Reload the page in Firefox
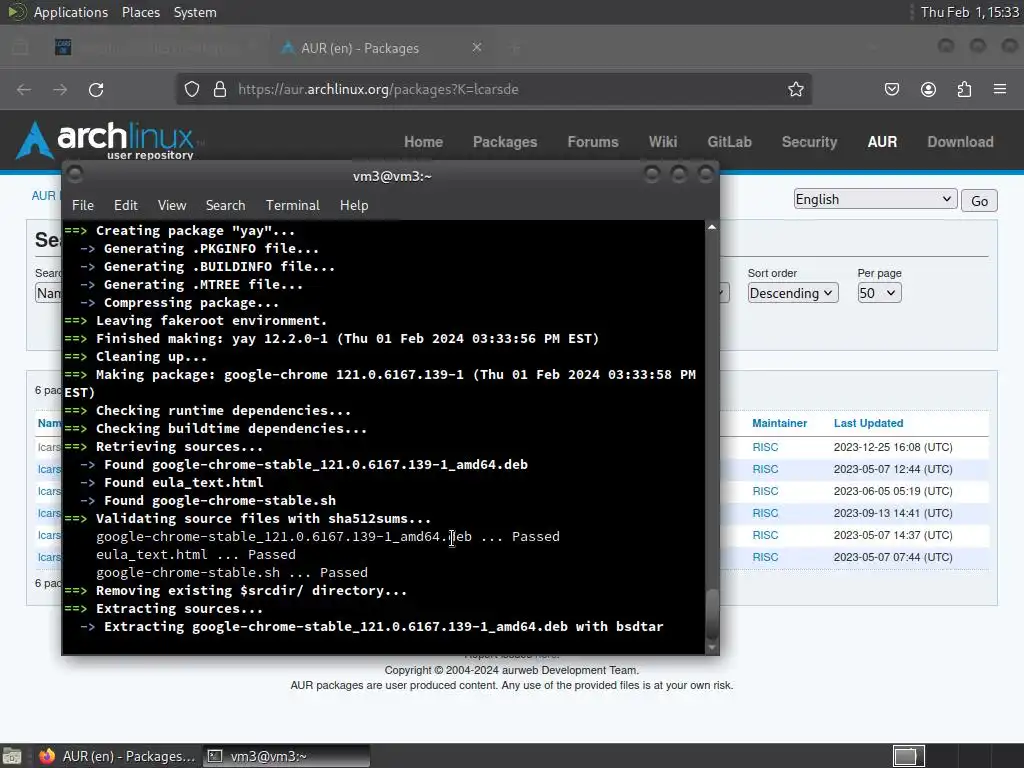Screen dimensions: 1024x768 [96, 89]
